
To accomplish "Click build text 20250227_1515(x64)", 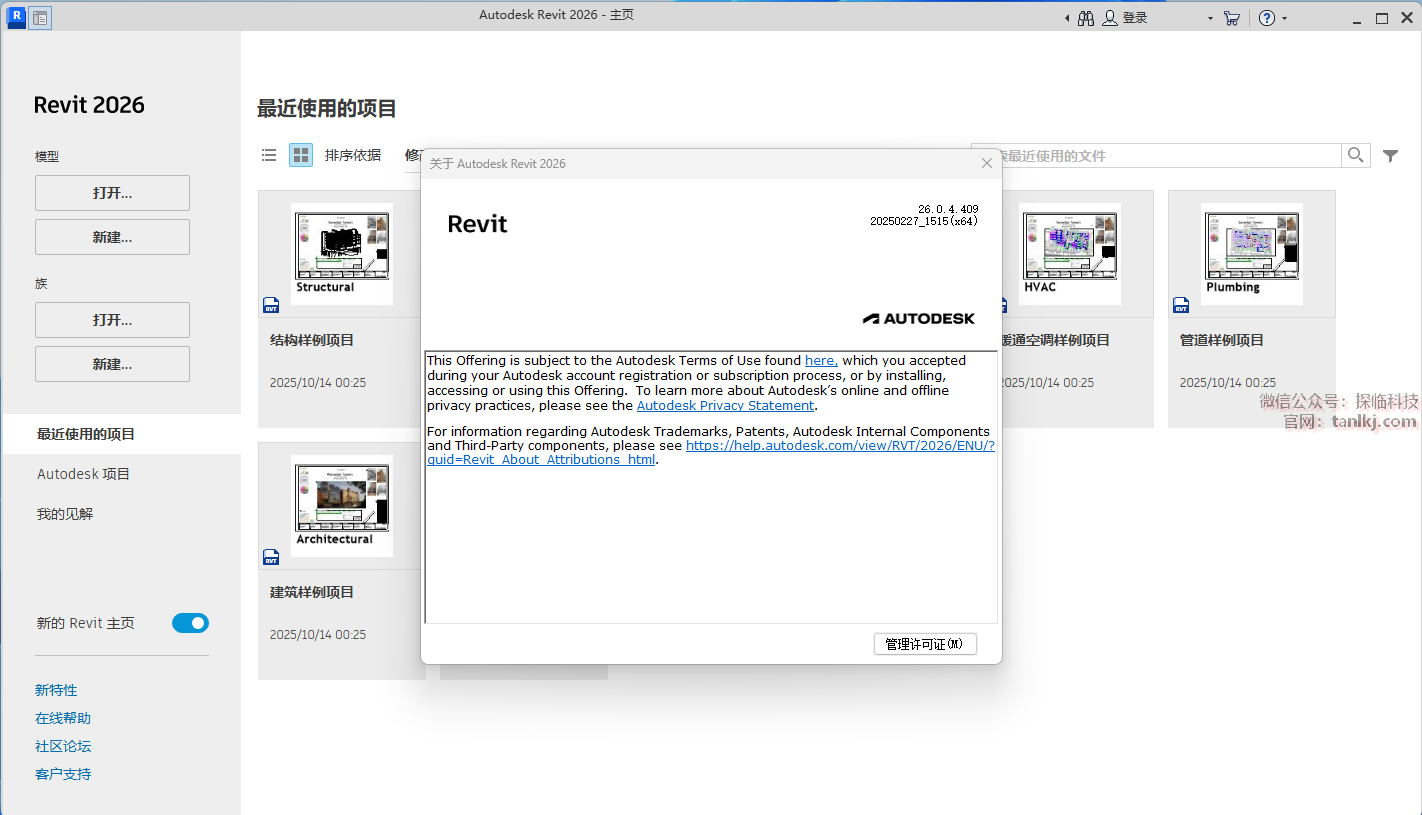I will [x=924, y=222].
